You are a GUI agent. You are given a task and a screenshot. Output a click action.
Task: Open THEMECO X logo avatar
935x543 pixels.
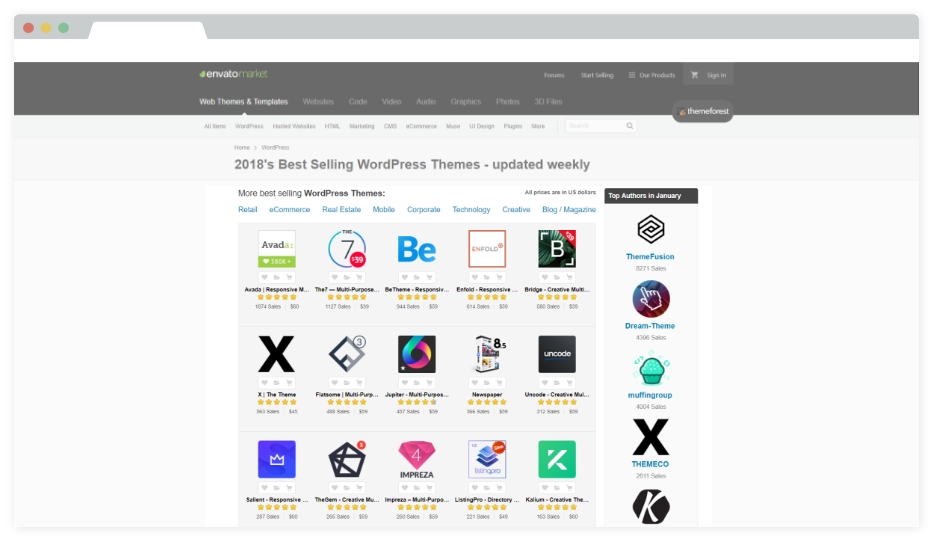651,437
